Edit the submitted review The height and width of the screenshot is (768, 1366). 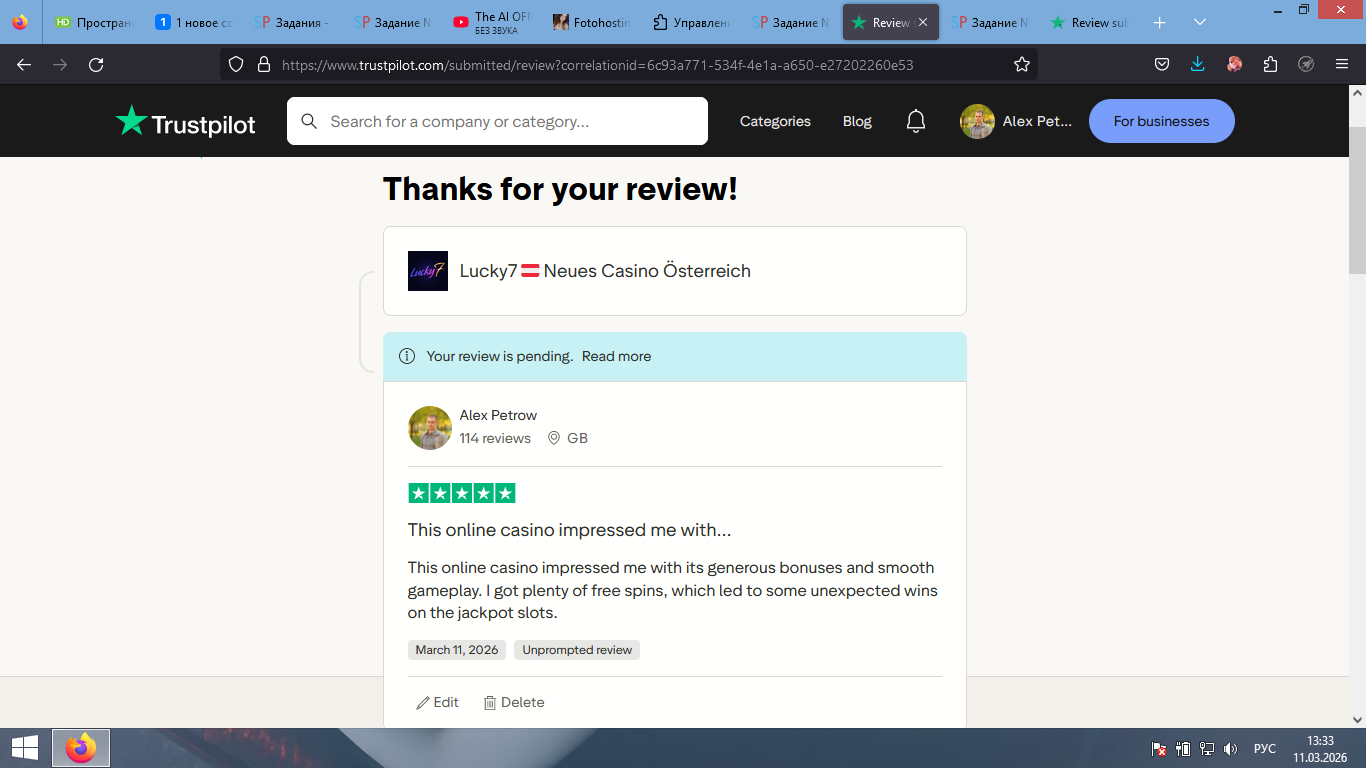[438, 702]
